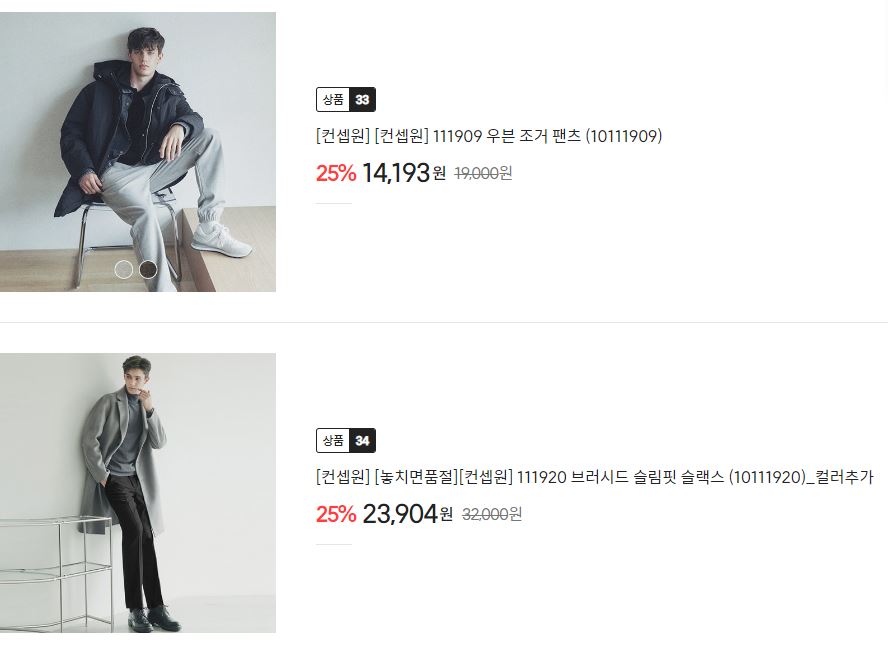The image size is (888, 650).
Task: Open the 111909 우븐 조거 팬츠 title link
Action: (489, 136)
